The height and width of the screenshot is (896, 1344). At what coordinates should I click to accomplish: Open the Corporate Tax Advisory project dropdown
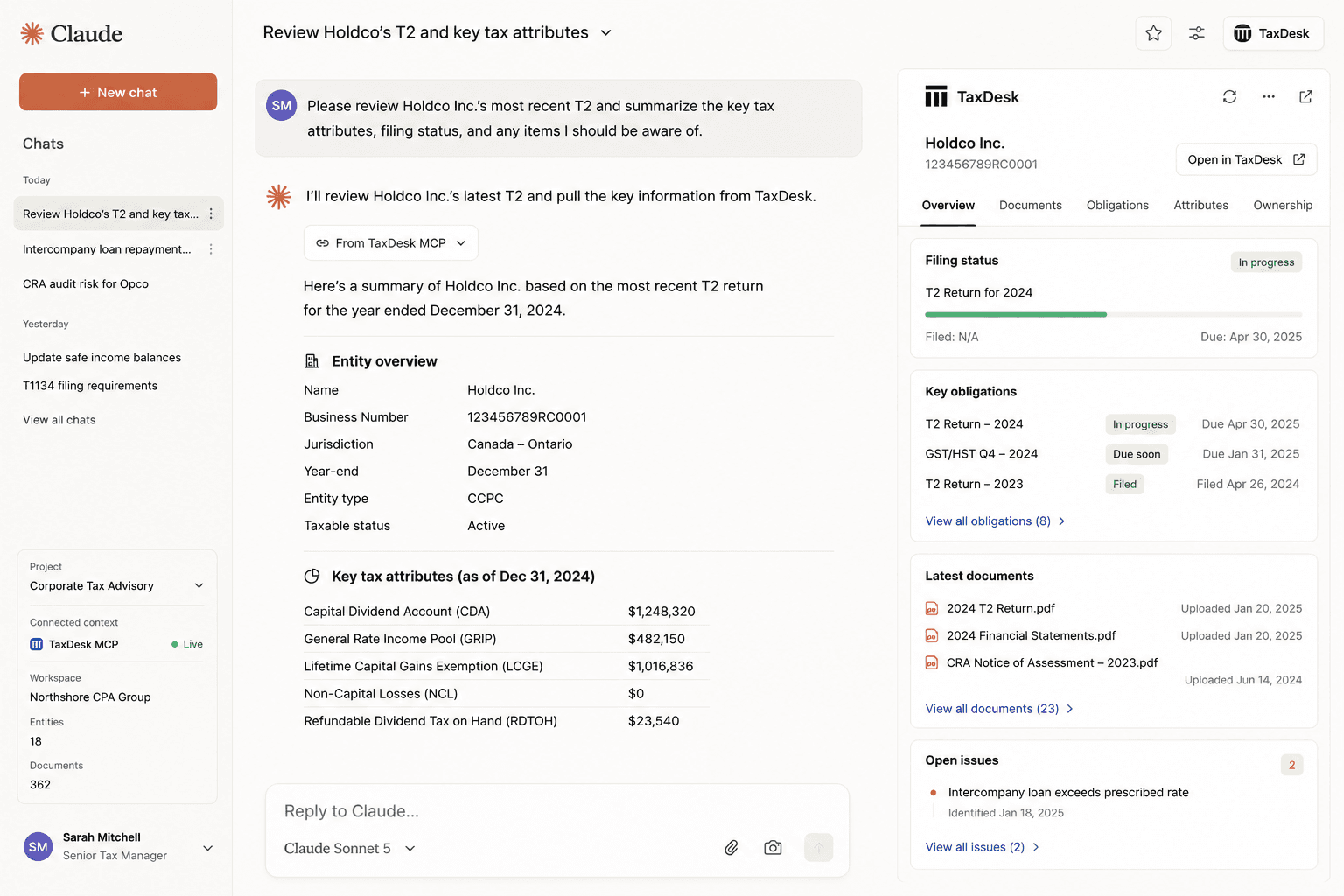(117, 586)
